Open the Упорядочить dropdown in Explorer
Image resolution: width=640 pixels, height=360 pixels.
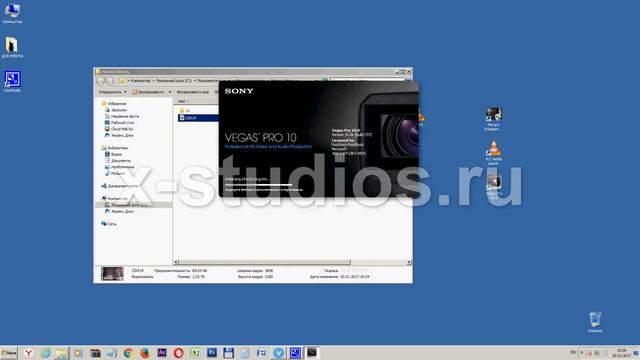[113, 92]
